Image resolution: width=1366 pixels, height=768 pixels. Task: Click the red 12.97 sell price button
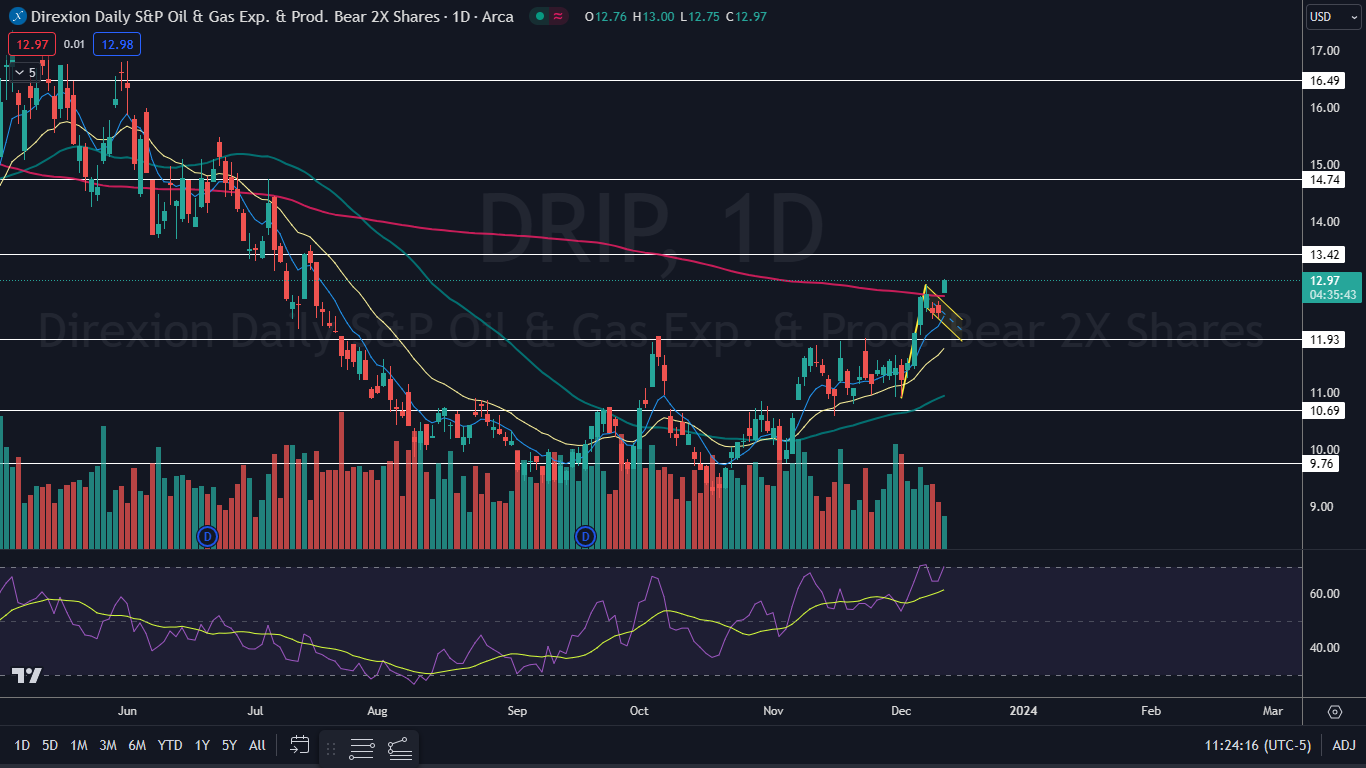pos(31,44)
